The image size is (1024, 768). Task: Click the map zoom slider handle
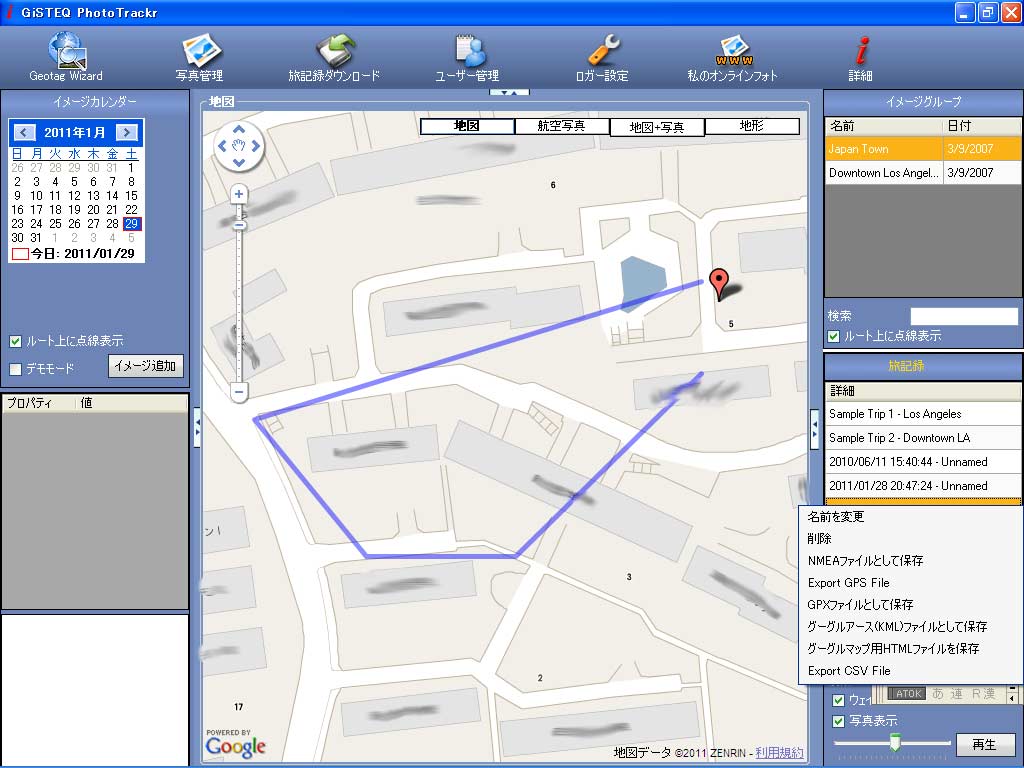239,225
